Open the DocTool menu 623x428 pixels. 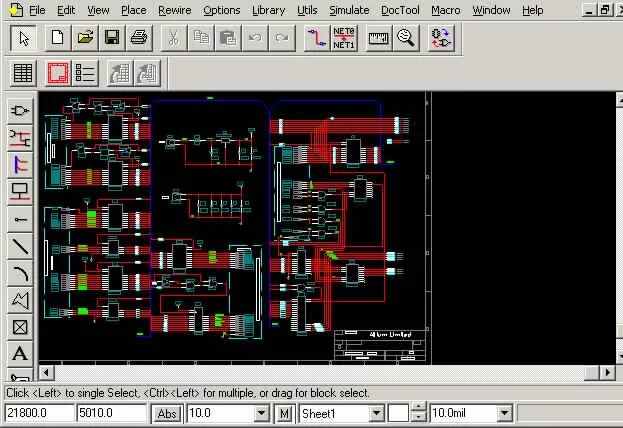pyautogui.click(x=400, y=10)
